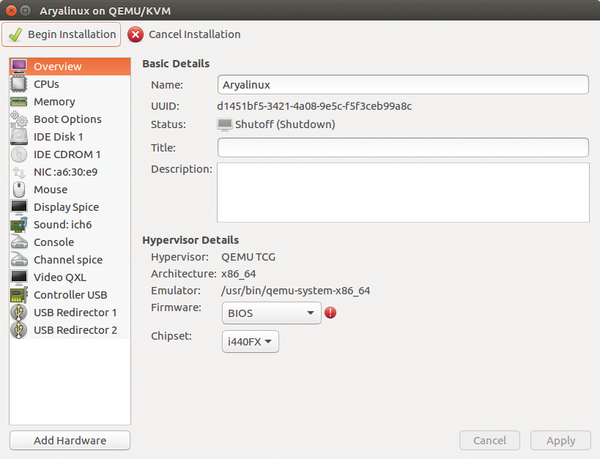
Task: Open Boot Options gears icon
Action: (x=19, y=119)
